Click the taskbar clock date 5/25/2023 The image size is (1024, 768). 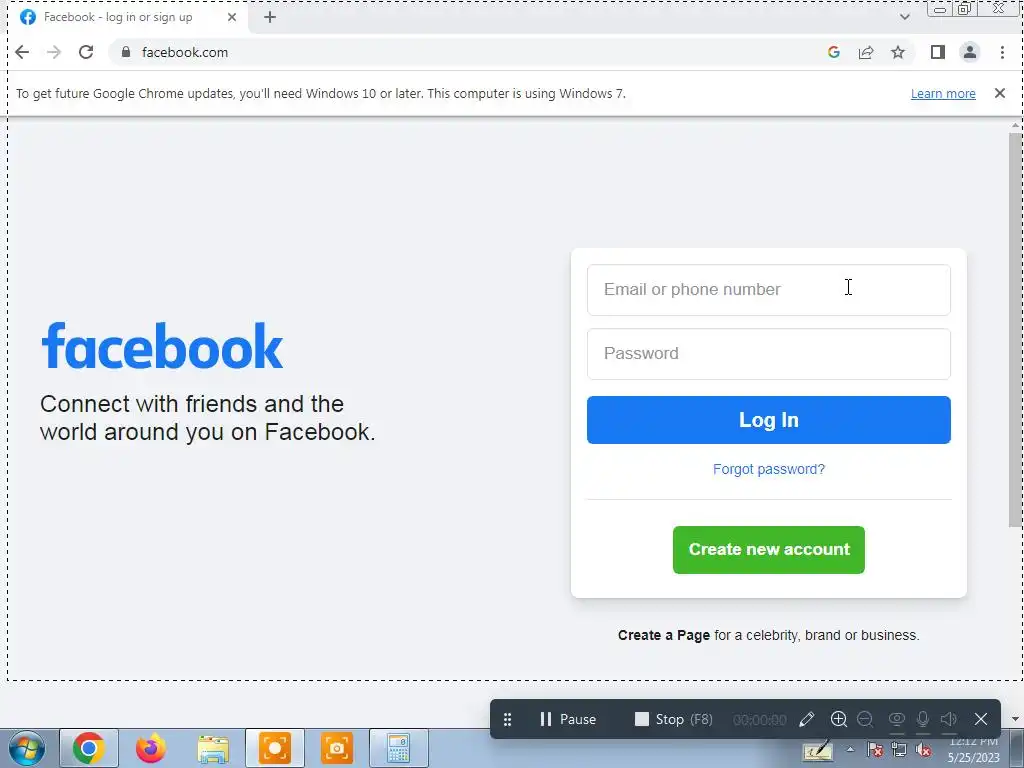(974, 758)
